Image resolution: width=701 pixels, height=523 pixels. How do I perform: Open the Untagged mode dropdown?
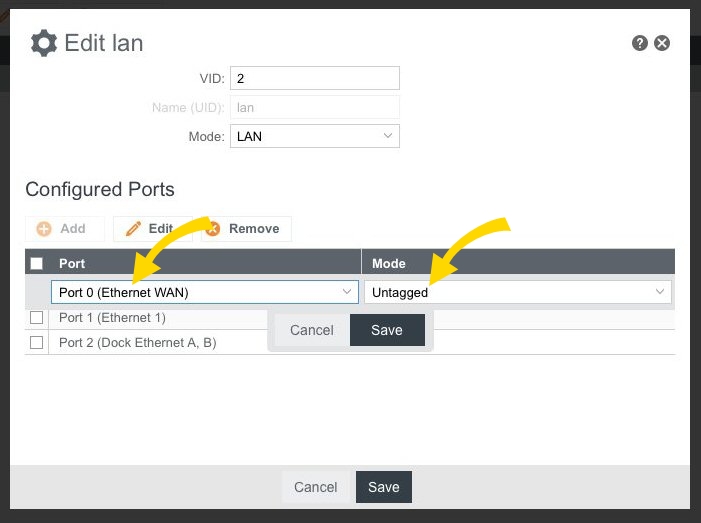(517, 292)
